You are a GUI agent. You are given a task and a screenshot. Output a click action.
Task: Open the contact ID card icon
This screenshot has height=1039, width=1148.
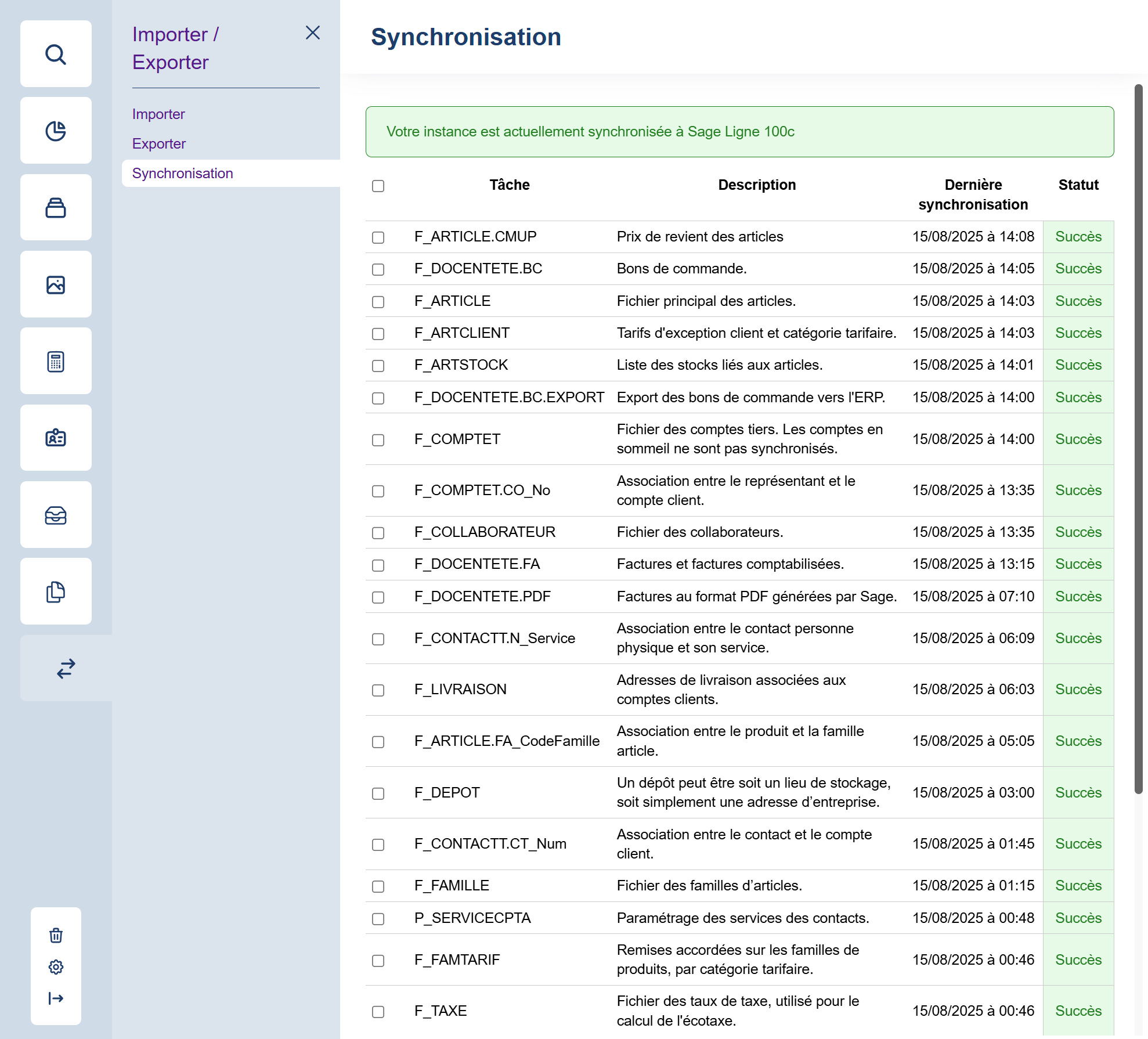[56, 438]
